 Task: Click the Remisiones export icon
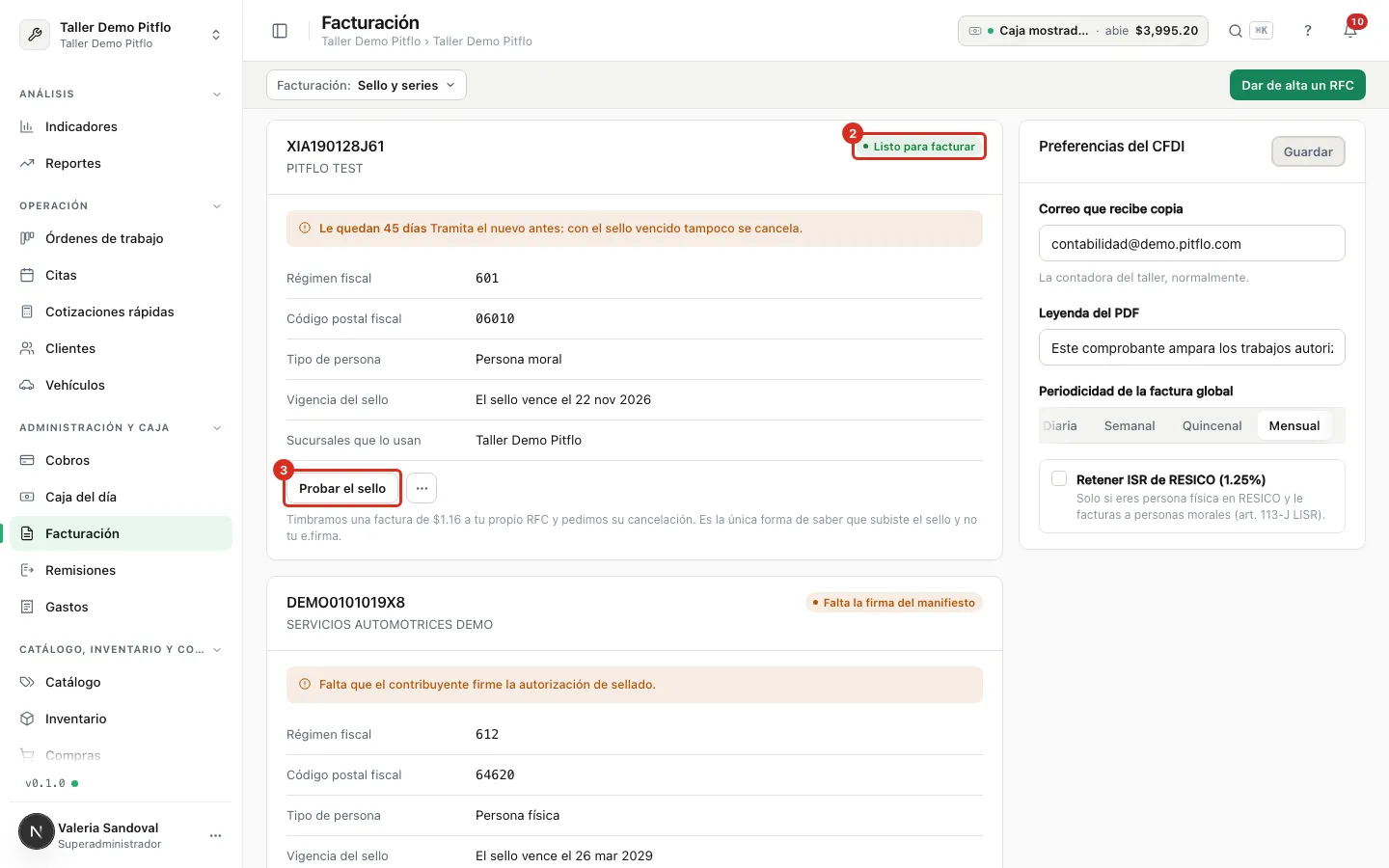pyautogui.click(x=27, y=570)
